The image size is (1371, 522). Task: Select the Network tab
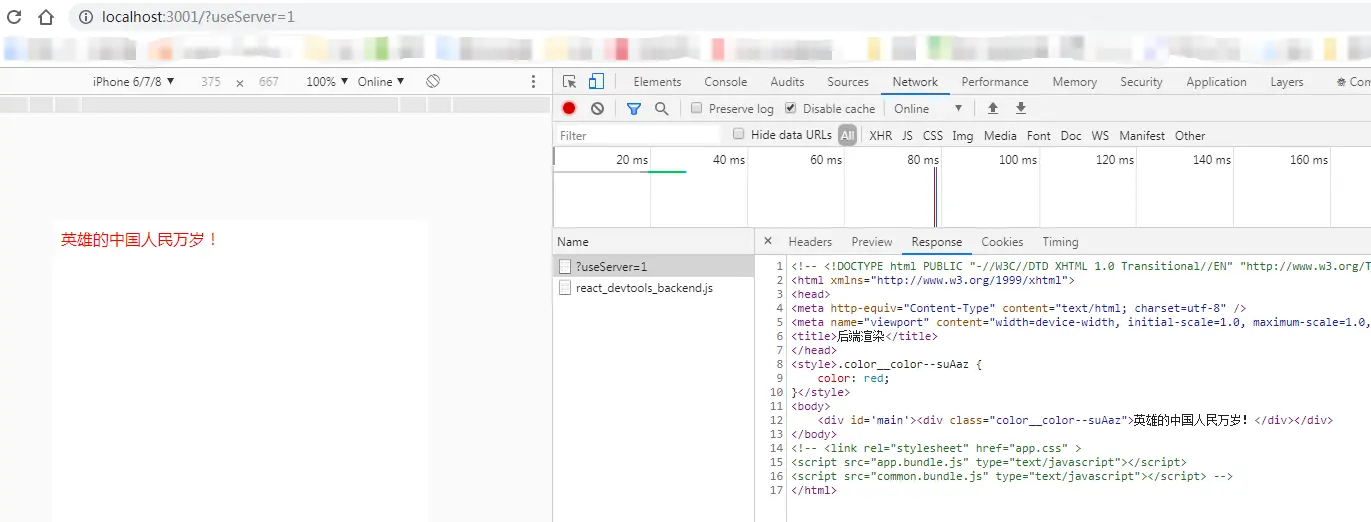[x=915, y=82]
